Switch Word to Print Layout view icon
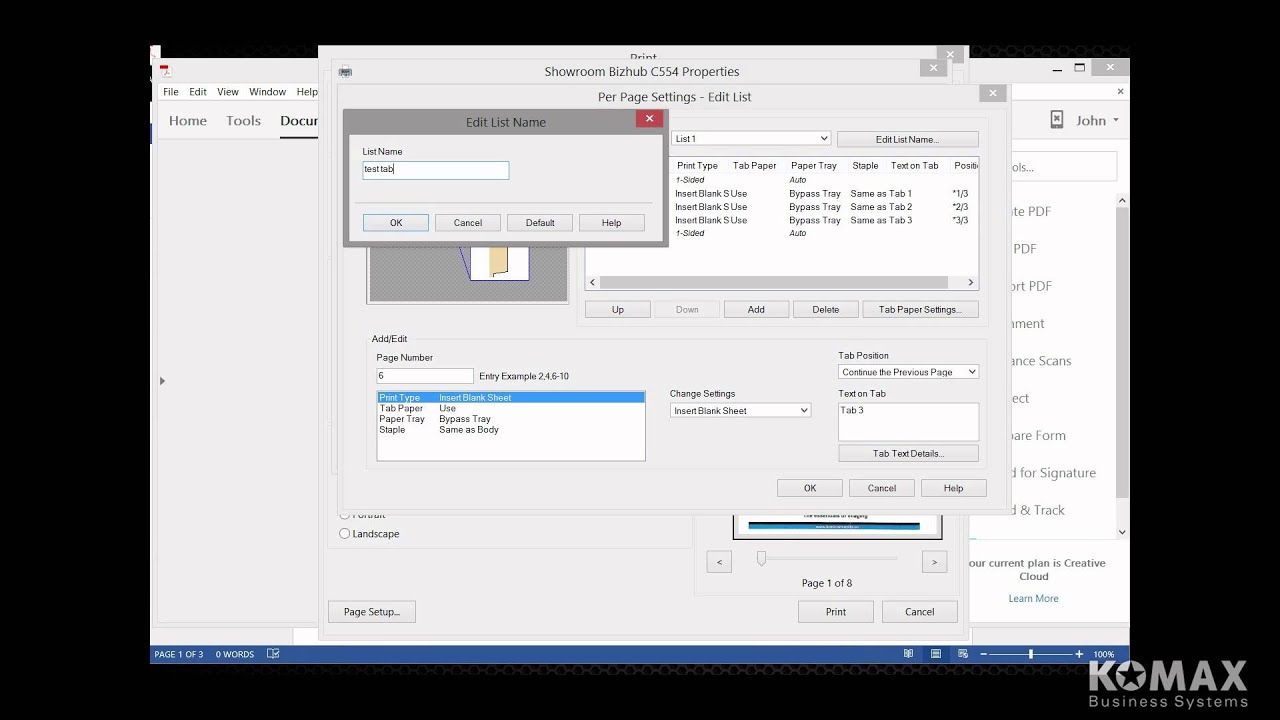 coord(936,654)
